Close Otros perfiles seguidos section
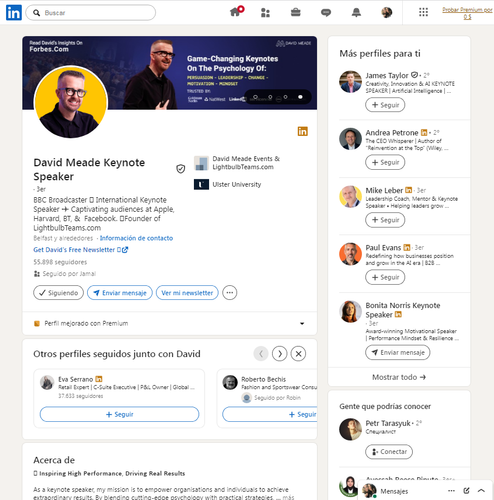 coord(298,354)
